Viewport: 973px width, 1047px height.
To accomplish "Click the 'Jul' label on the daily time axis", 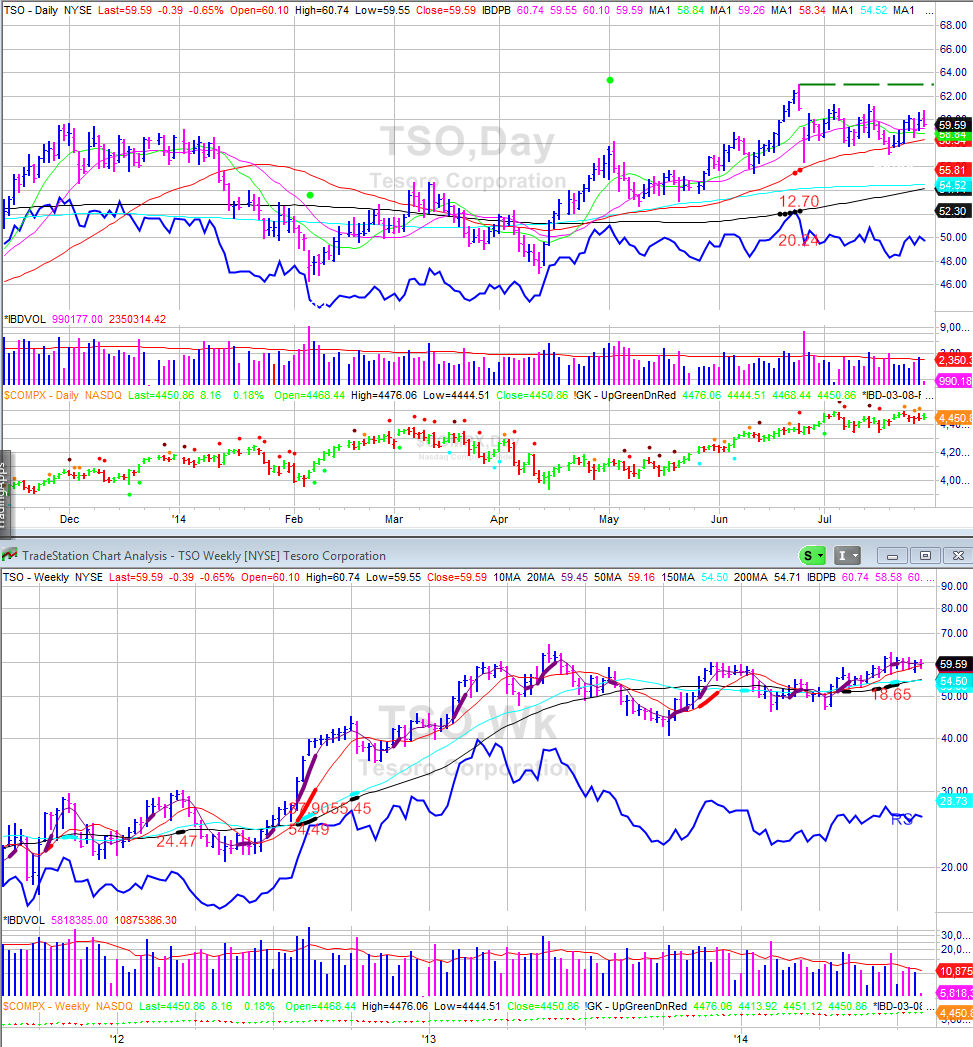I will coord(825,519).
